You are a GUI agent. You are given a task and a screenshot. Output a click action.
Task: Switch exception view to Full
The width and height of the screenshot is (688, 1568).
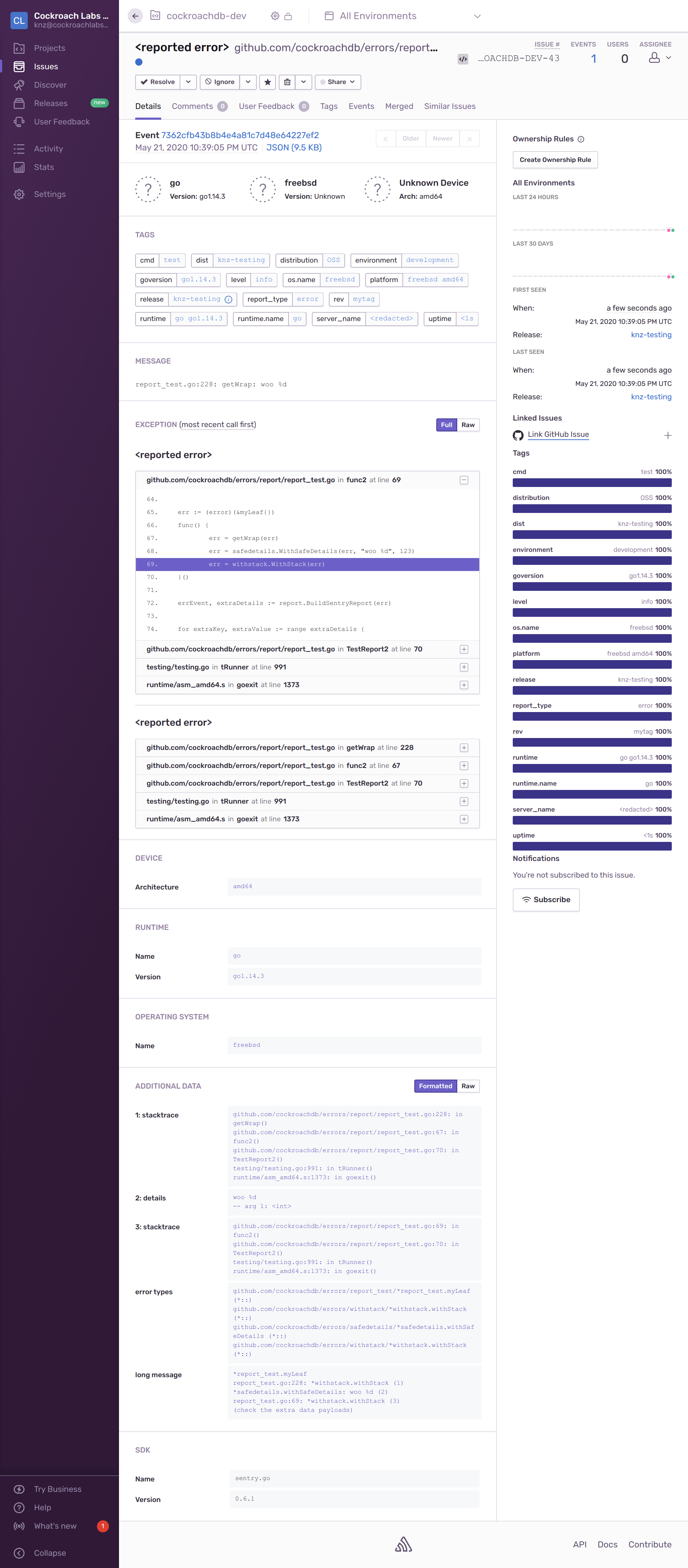pyautogui.click(x=446, y=425)
